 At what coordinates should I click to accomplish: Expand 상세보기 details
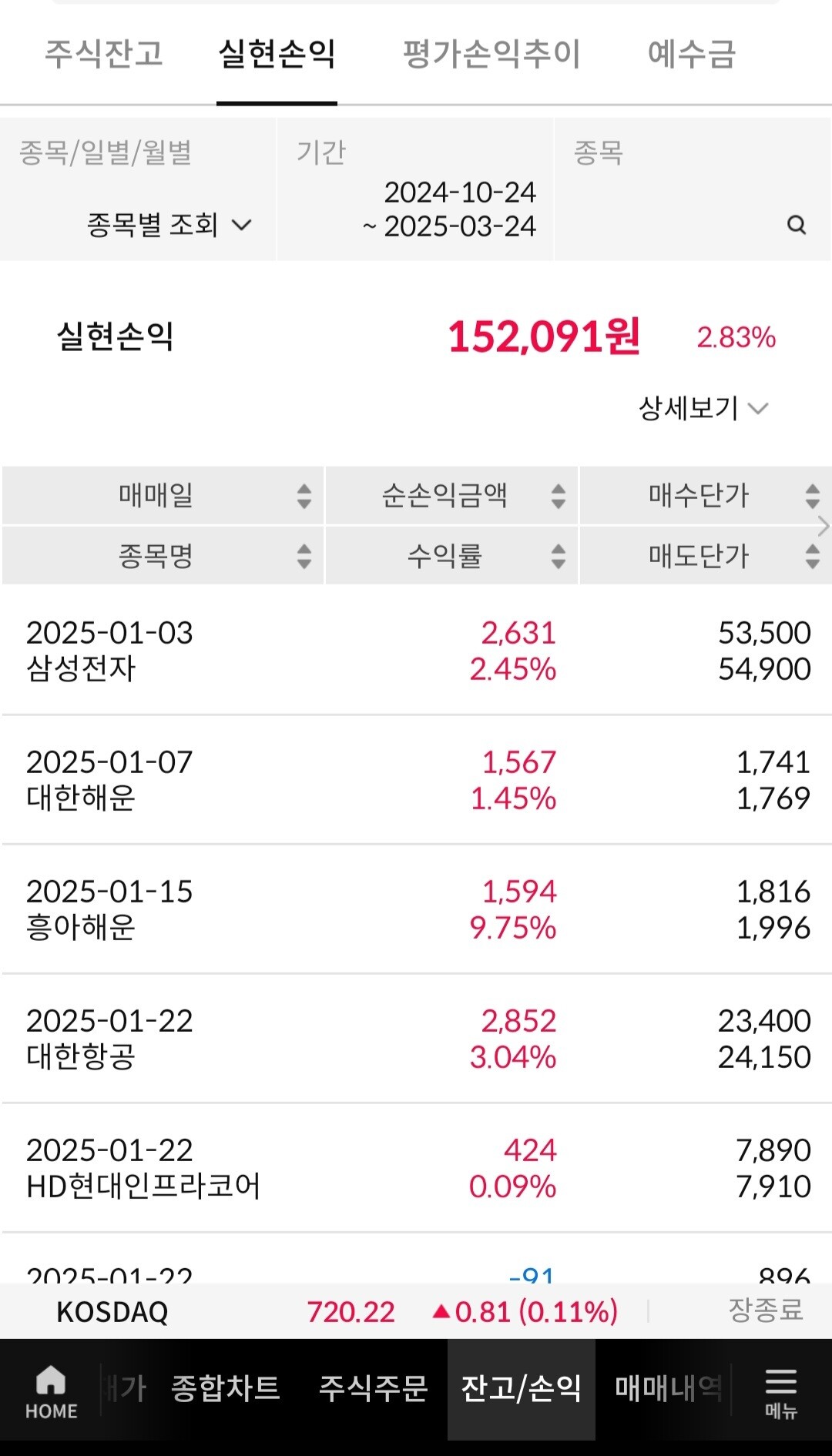tap(703, 408)
